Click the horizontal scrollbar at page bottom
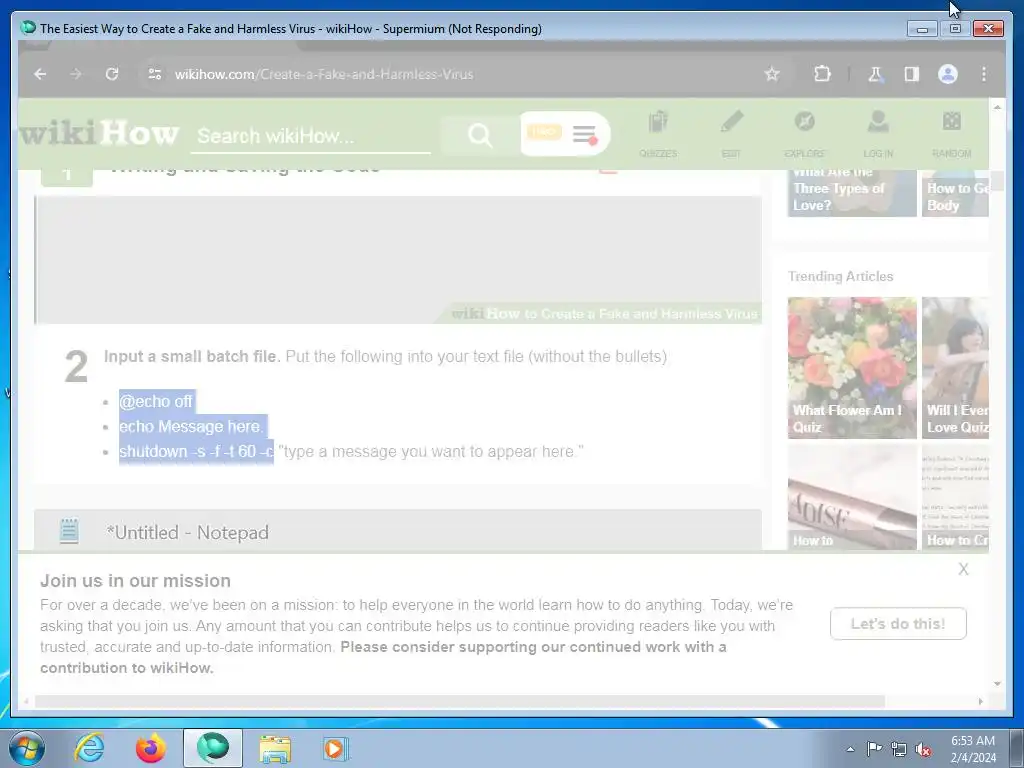The image size is (1024, 768). tap(460, 701)
